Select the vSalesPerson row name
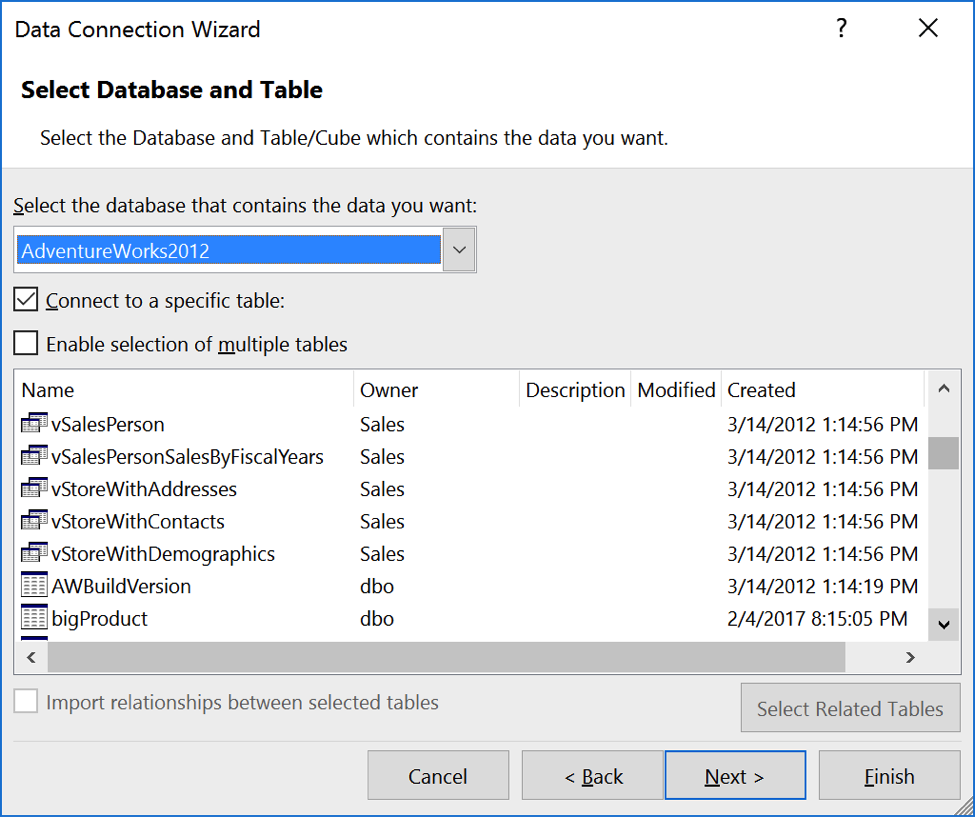The height and width of the screenshot is (817, 975). click(108, 424)
